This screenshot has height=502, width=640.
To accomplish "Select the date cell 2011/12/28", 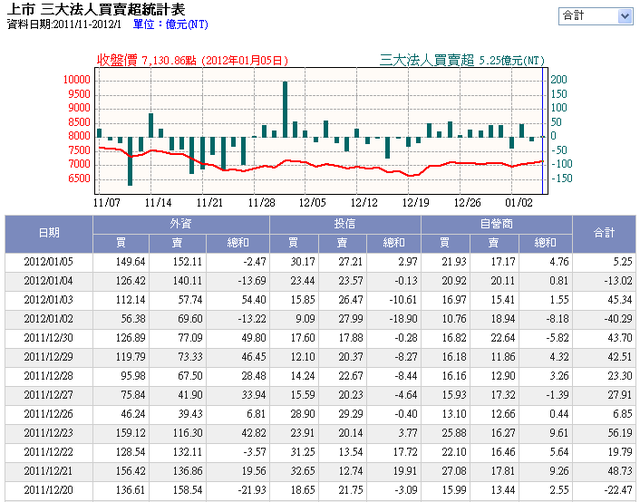I will coord(49,376).
